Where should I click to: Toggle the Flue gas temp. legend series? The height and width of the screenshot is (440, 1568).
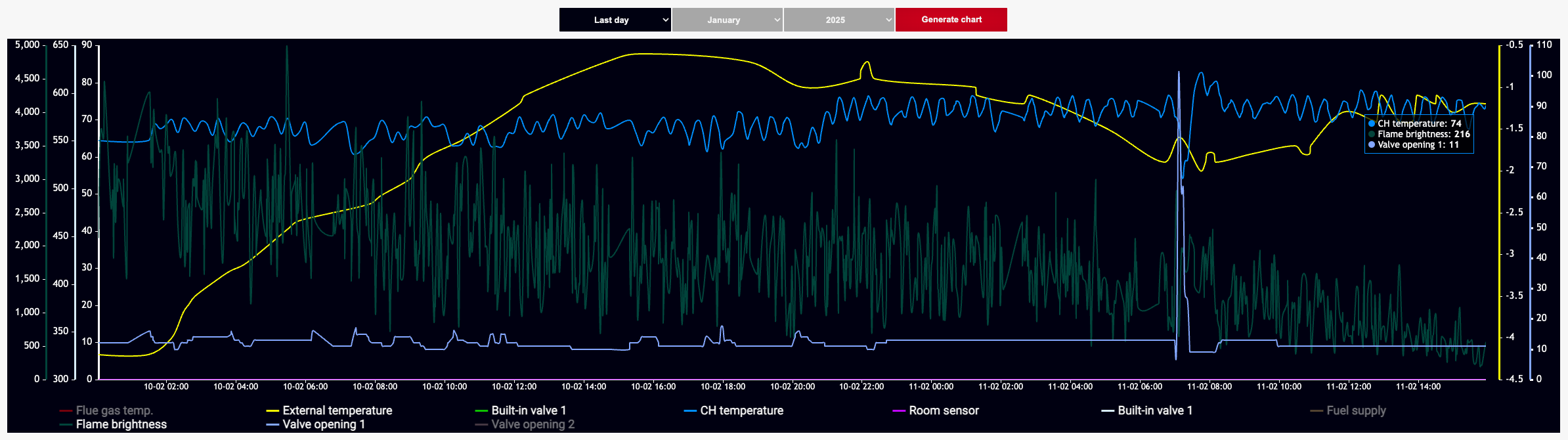(114, 410)
